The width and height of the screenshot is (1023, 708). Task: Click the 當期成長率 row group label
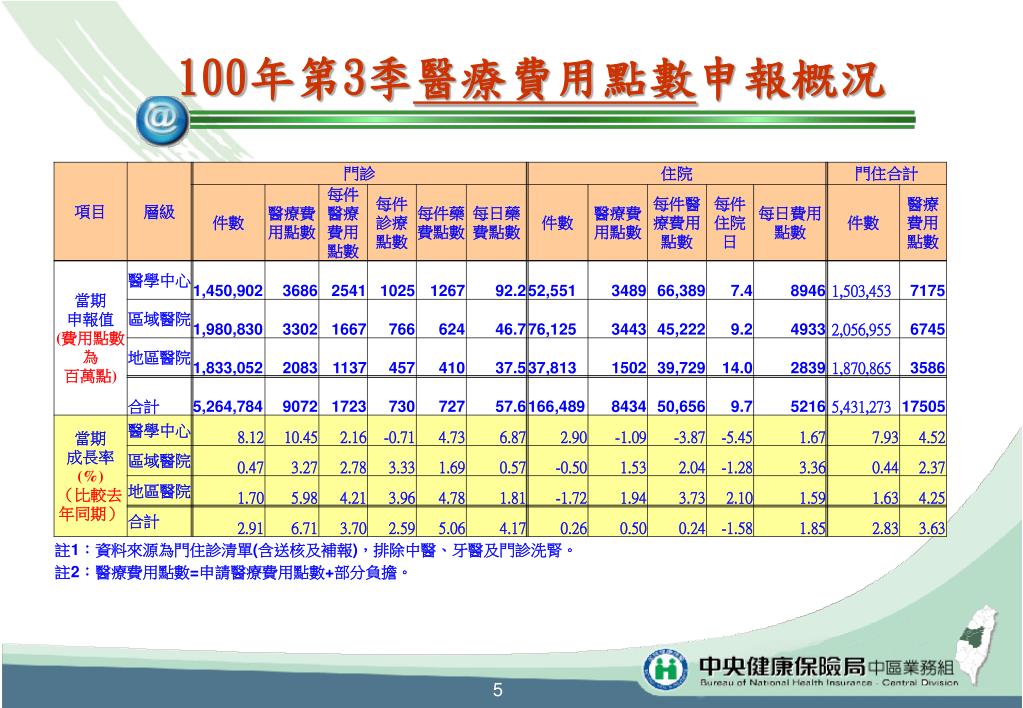tap(90, 476)
